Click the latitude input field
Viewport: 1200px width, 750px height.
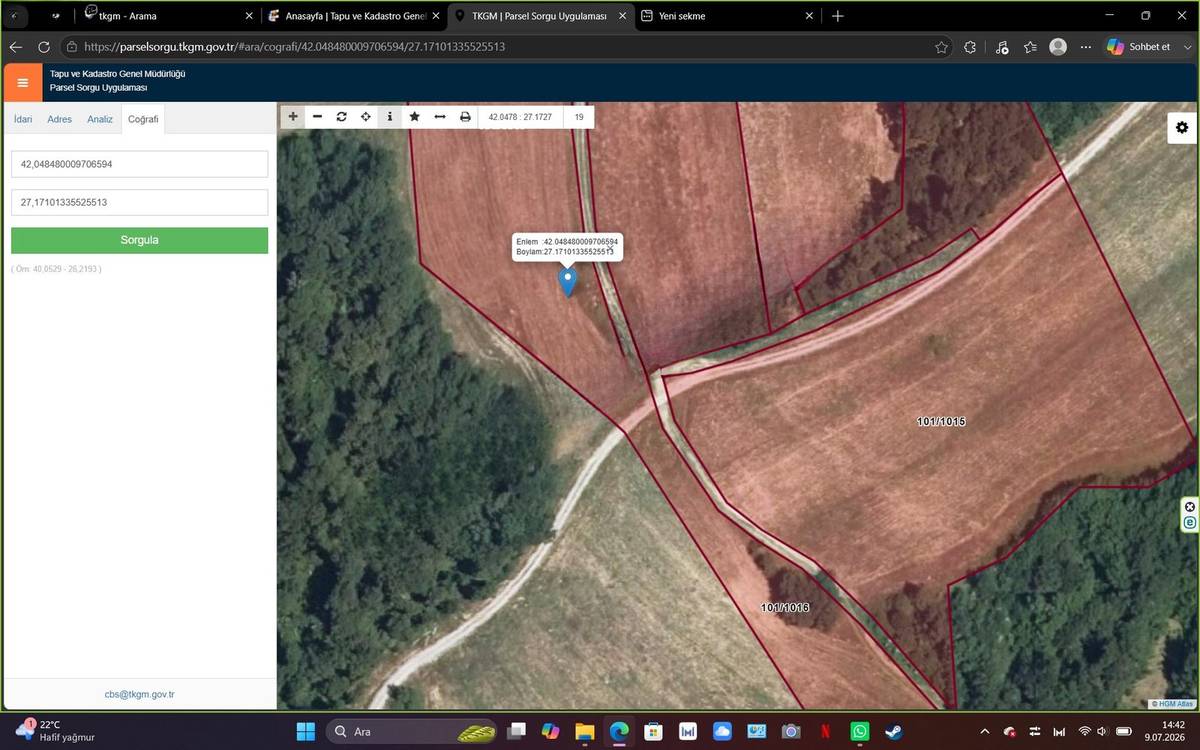pyautogui.click(x=140, y=164)
